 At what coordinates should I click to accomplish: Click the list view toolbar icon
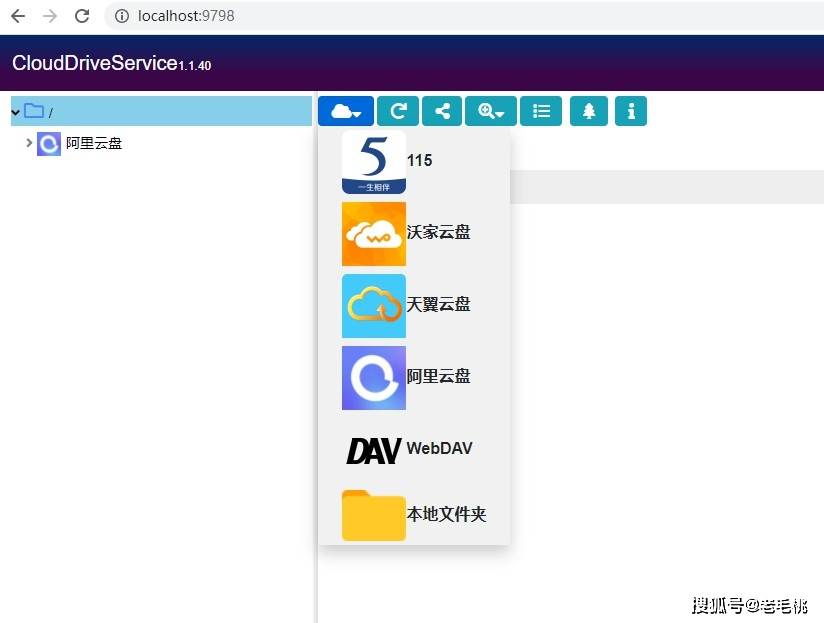(x=541, y=111)
